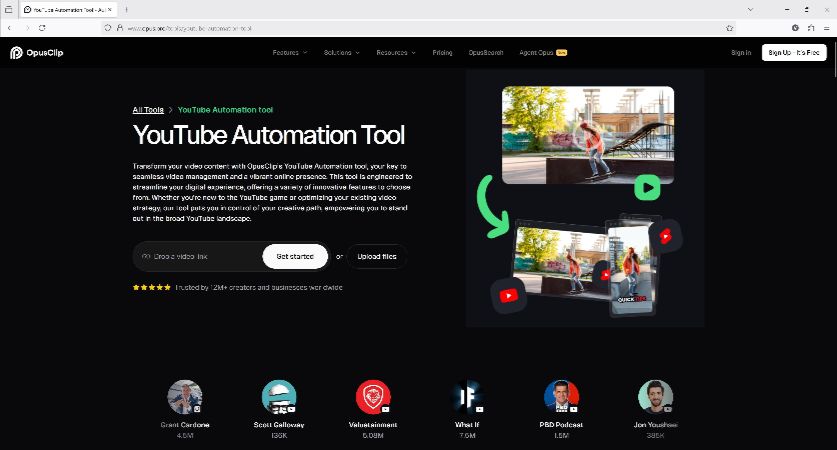Go back using the browser back arrow
This screenshot has width=837, height=450.
9,28
